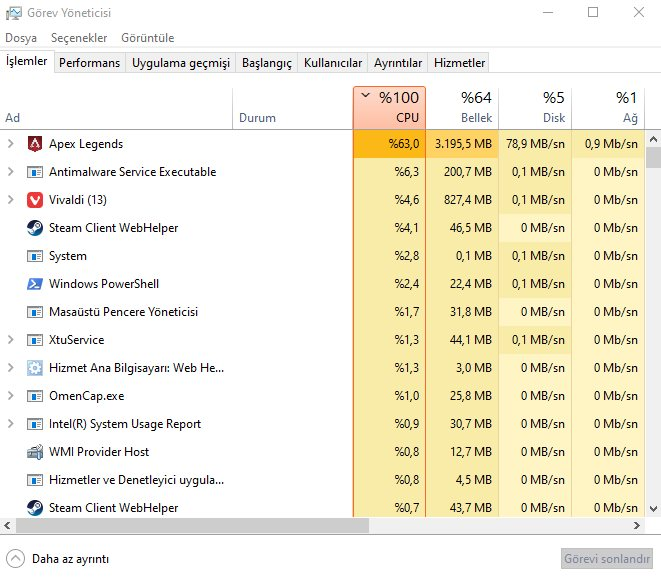Click the vertical scrollbar up arrow

coord(653,139)
